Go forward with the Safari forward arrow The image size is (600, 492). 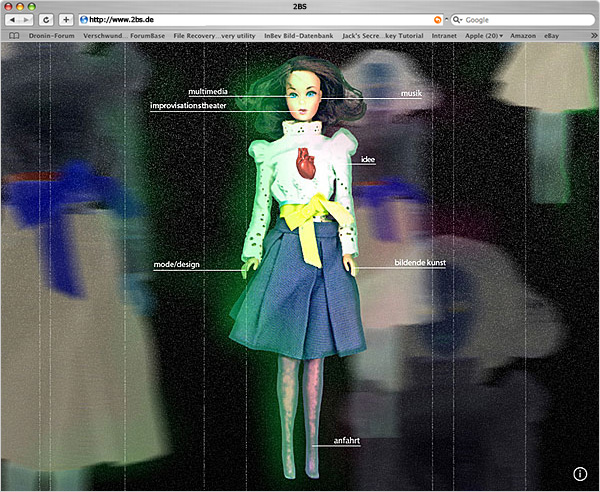point(26,20)
